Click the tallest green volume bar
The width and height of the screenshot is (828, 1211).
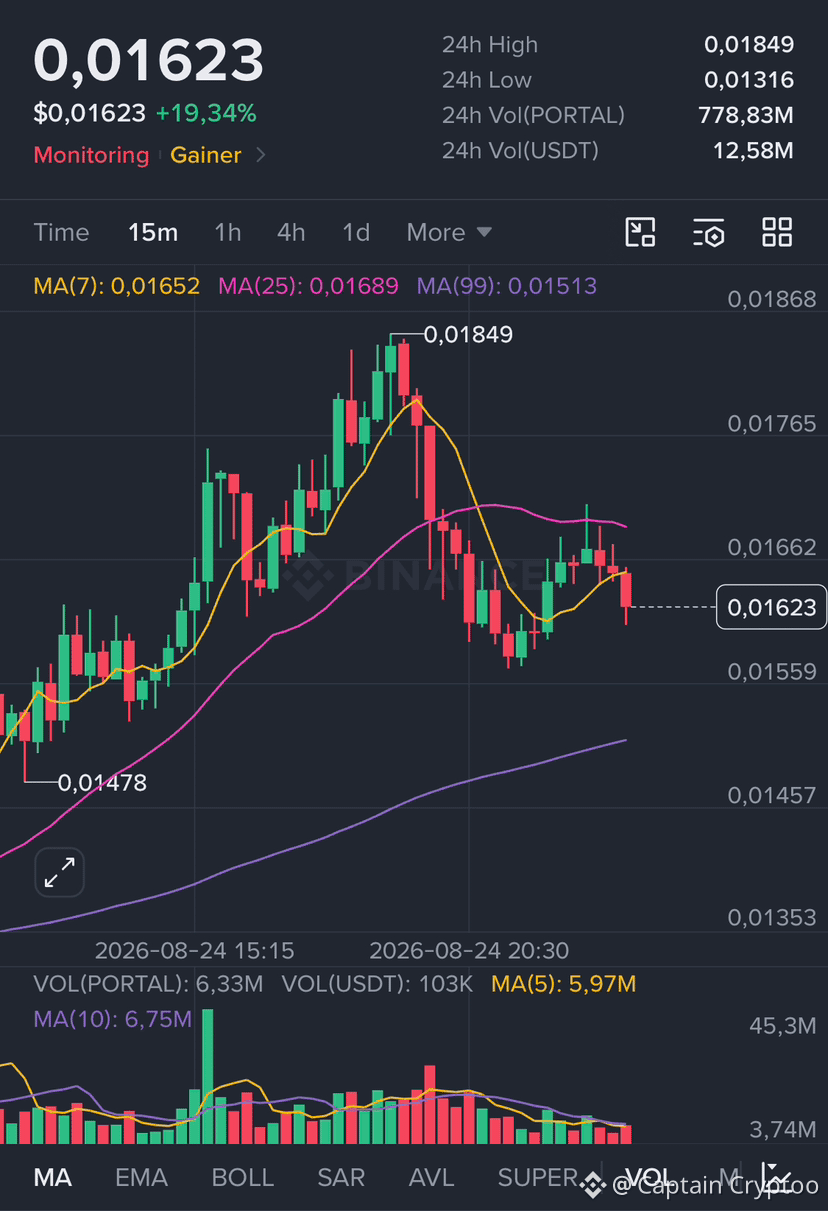tap(208, 1076)
